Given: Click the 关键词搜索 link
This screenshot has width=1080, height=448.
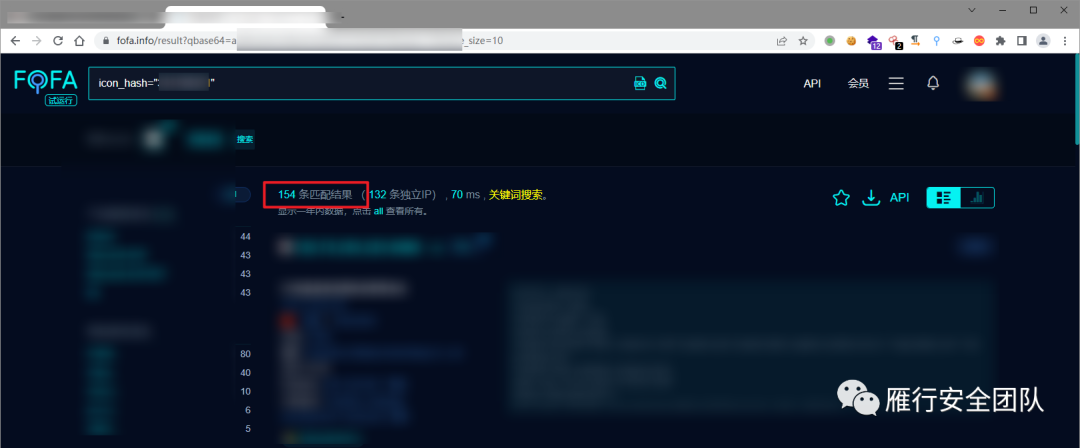Looking at the screenshot, I should pos(516,195).
